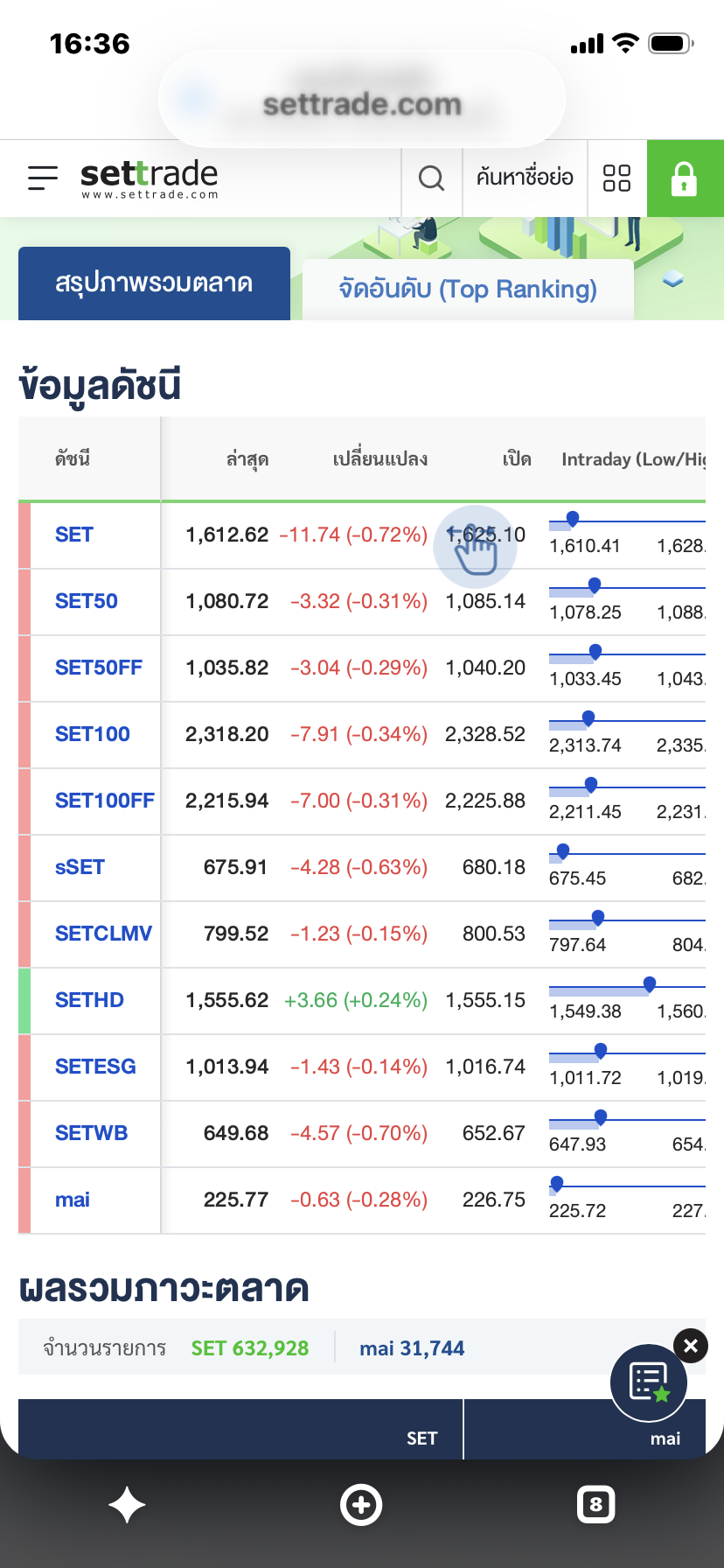Open SETHD index details
Screen dimensions: 724x1568
[x=89, y=1000]
